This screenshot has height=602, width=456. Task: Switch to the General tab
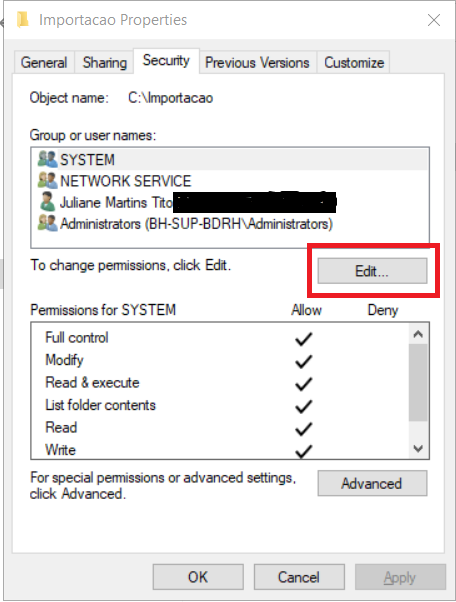coord(44,62)
